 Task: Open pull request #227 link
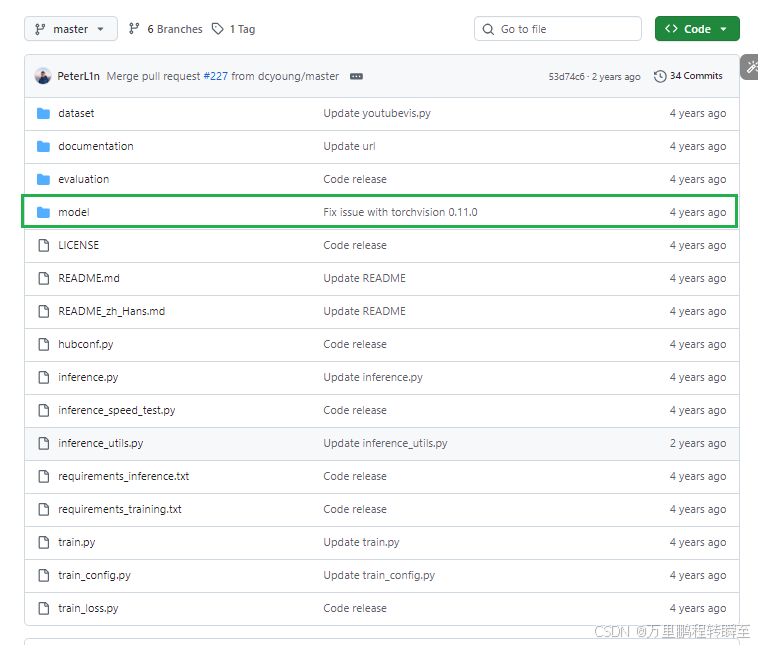point(216,76)
